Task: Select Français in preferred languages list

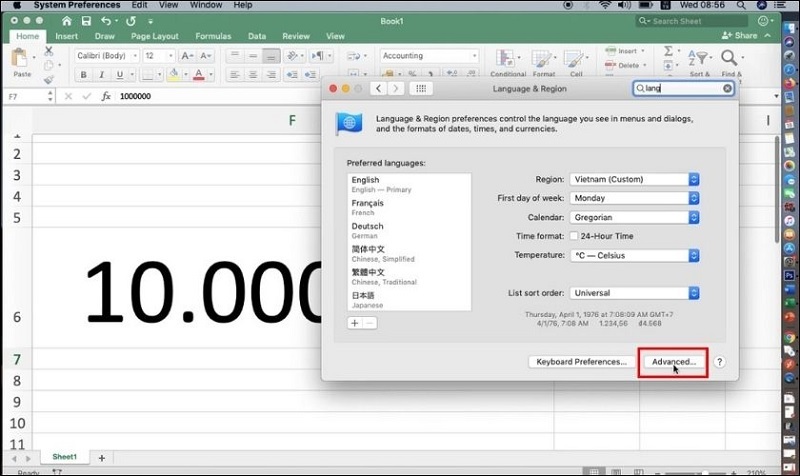Action: tap(366, 203)
